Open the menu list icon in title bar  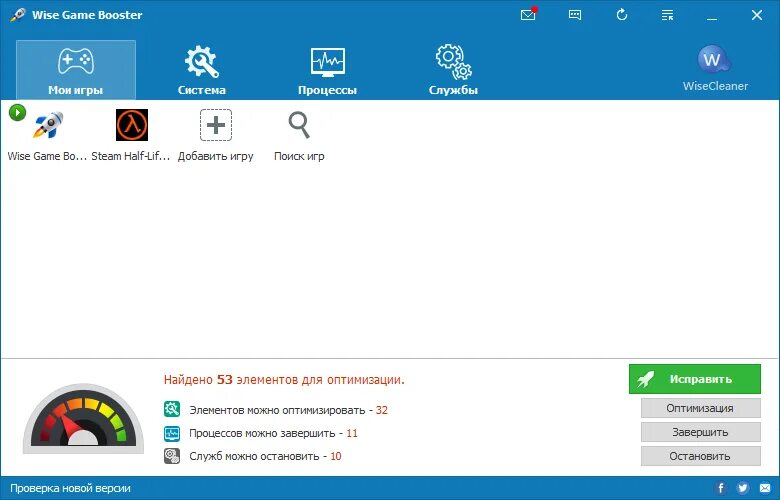[668, 15]
